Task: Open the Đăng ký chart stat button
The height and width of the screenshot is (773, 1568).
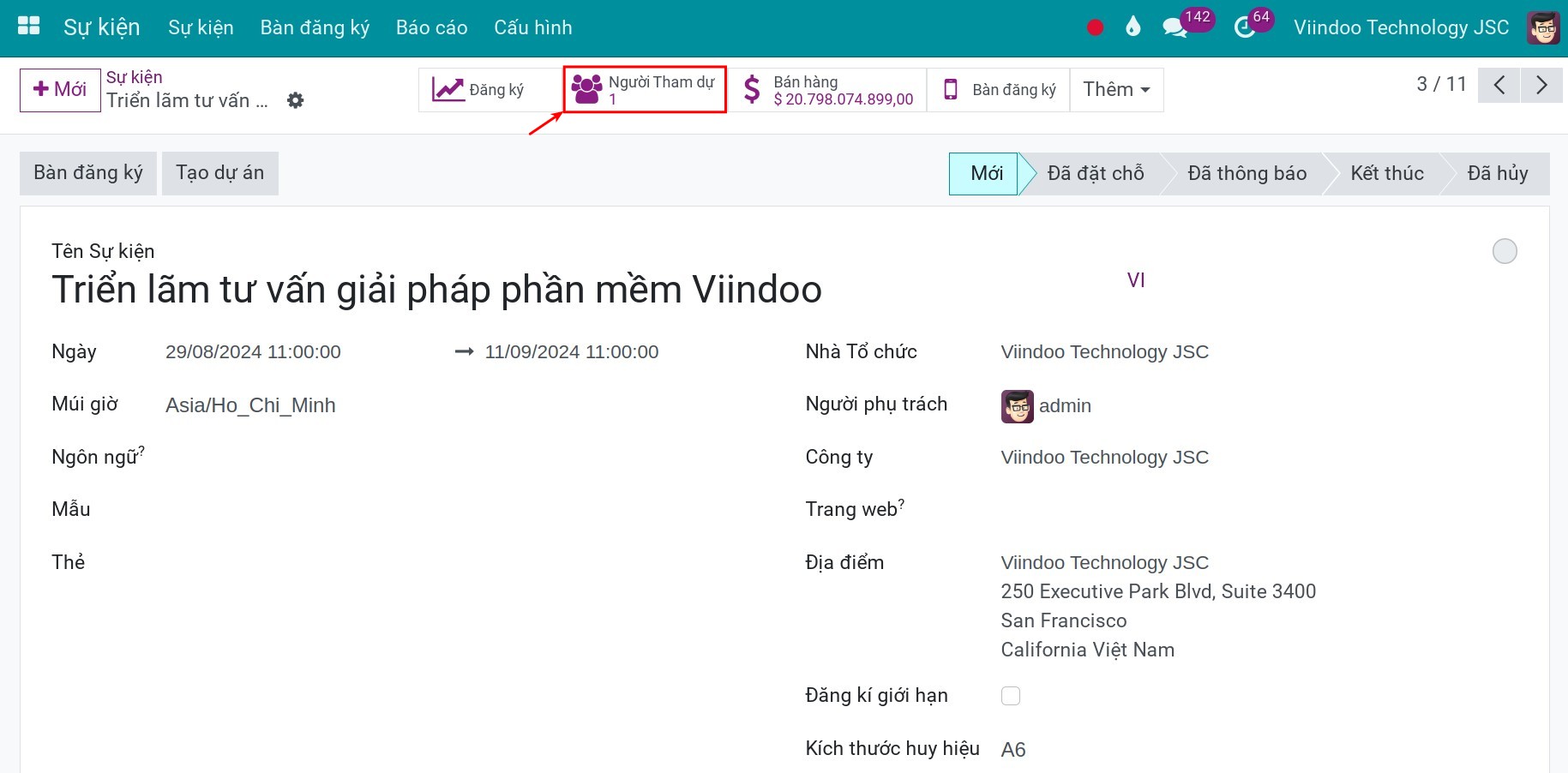Action: (490, 89)
